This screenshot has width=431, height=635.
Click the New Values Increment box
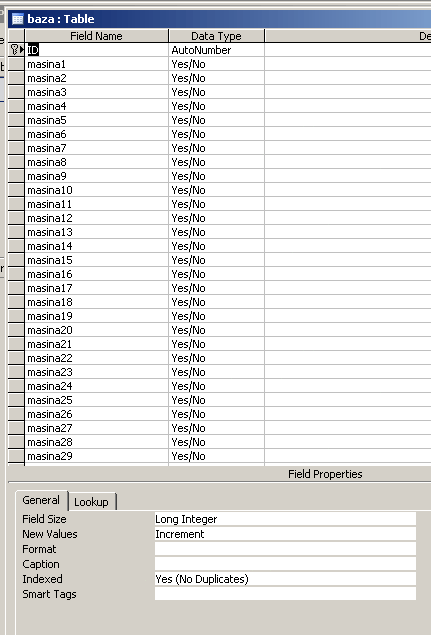tap(285, 534)
